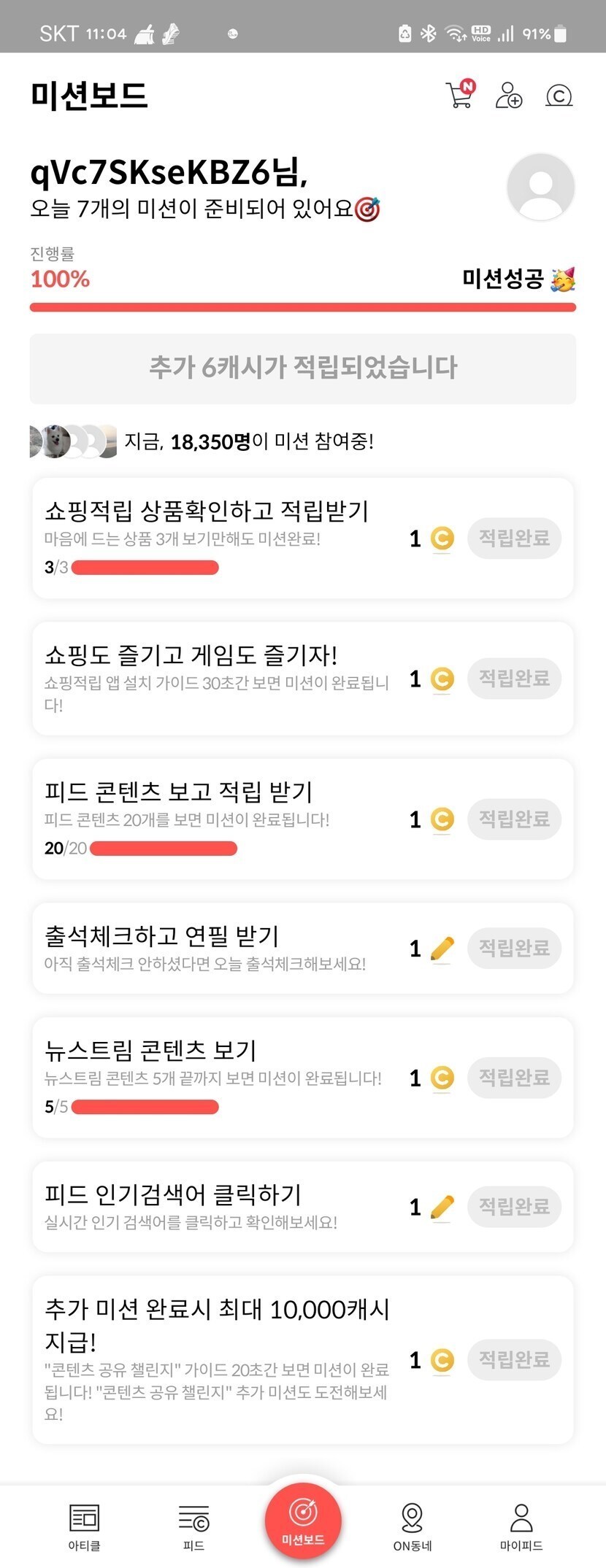
Task: Open the 뉴스트림 콘텐츠 보기 mission
Action: pyautogui.click(x=151, y=1050)
